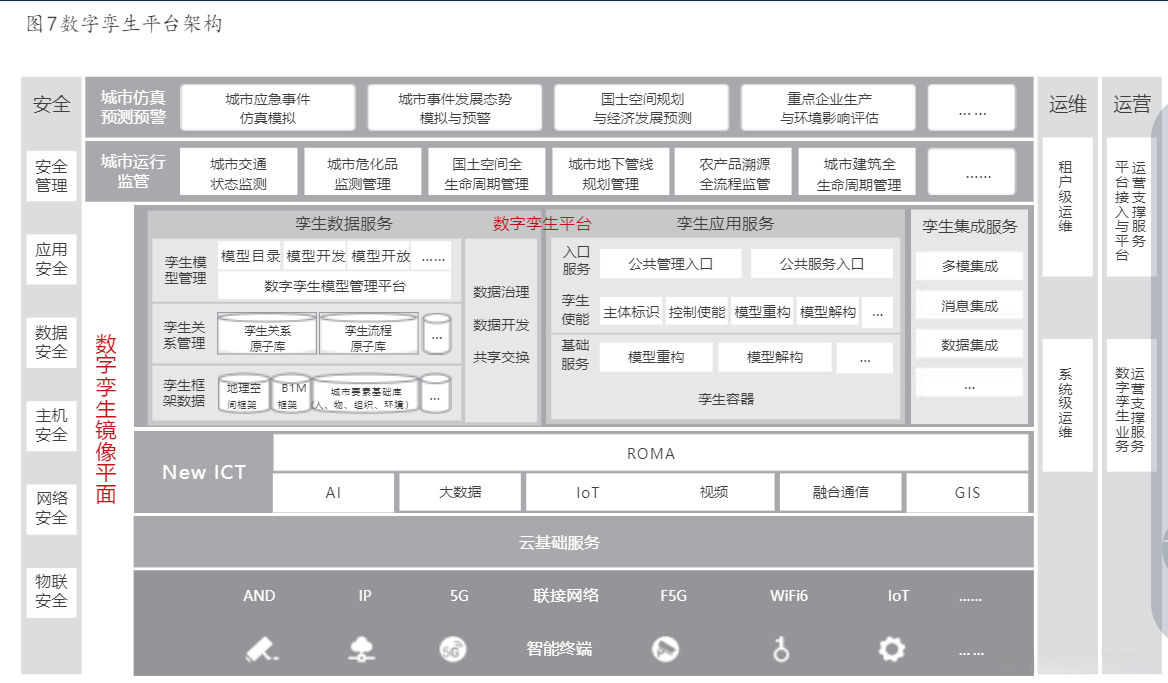Select the 模型目录 cell
This screenshot has width=1168, height=683.
pos(250,256)
